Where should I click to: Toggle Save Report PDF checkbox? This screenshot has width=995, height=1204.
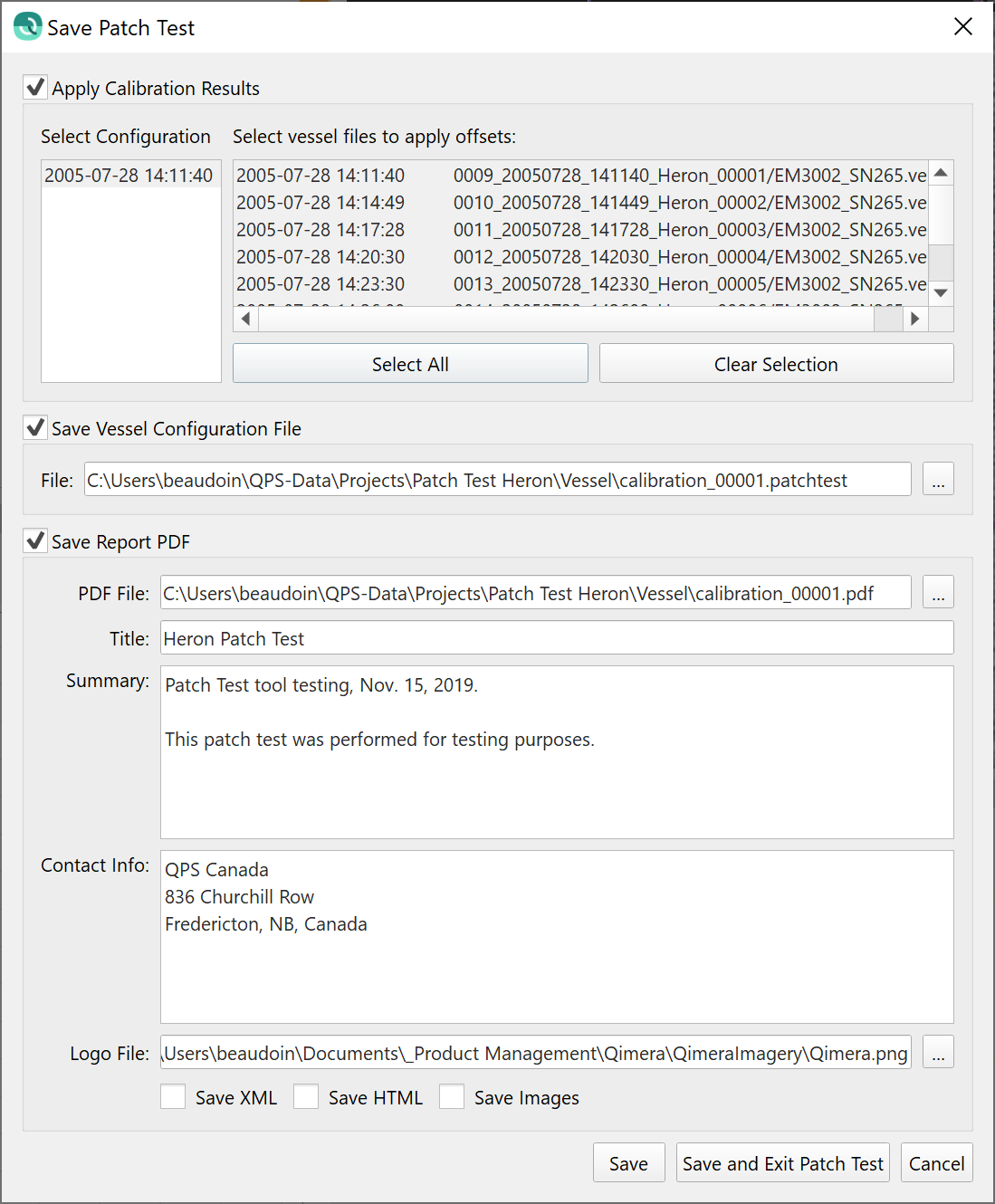pos(36,541)
